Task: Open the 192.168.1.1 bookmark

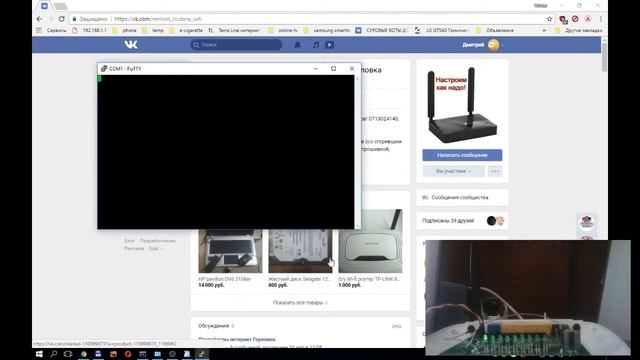Action: point(90,30)
